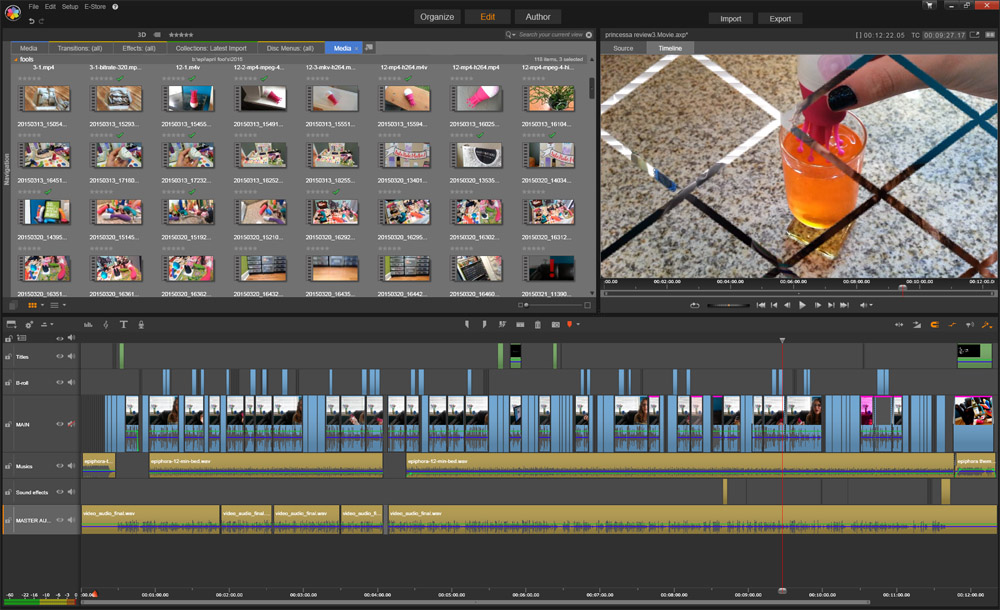Open the Disc Menus: (all) tab
Screen dimensions: 1000x610
point(290,48)
